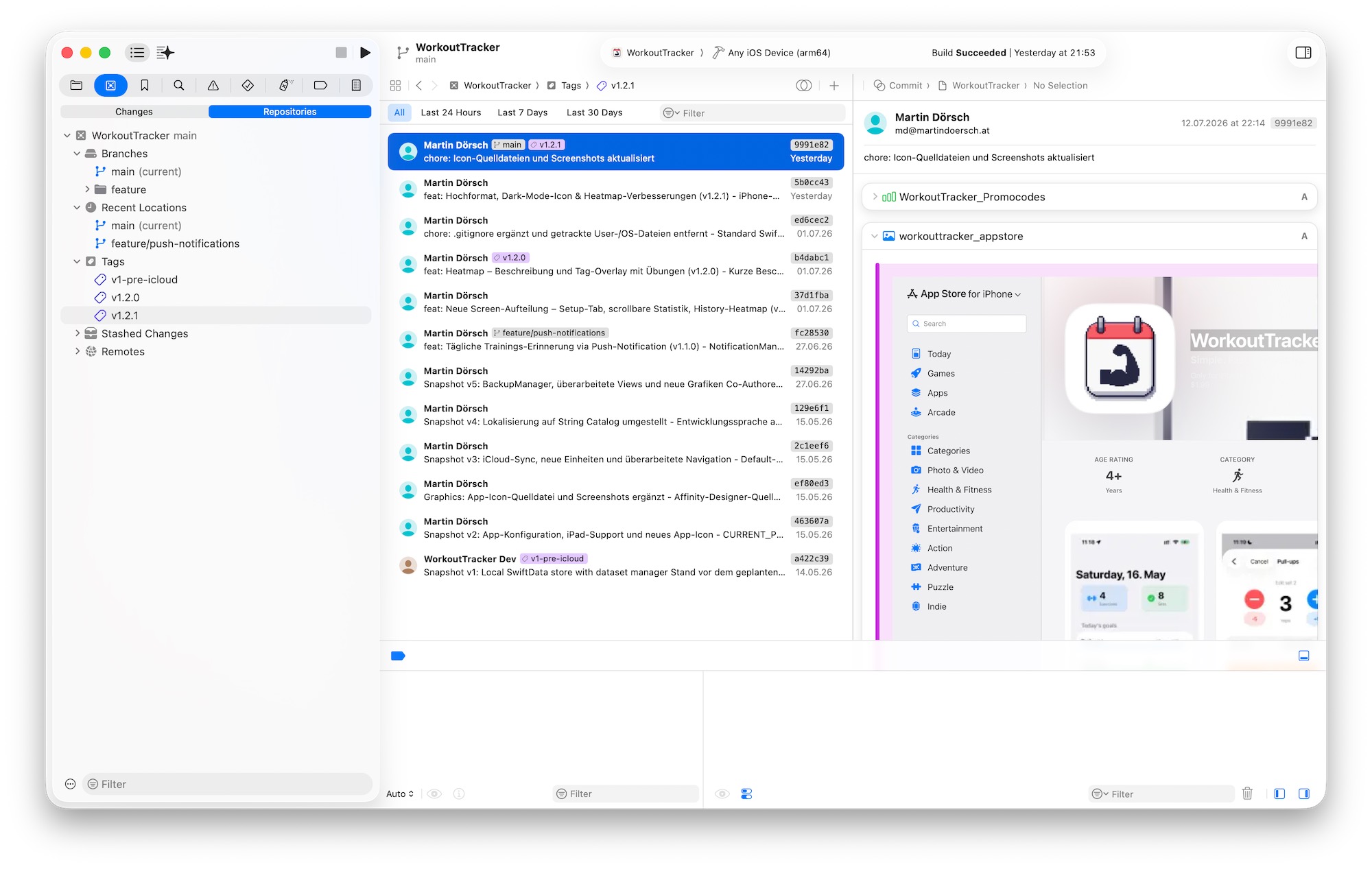Click the console Filter field
Image resolution: width=1372 pixels, height=869 pixels.
[1161, 794]
